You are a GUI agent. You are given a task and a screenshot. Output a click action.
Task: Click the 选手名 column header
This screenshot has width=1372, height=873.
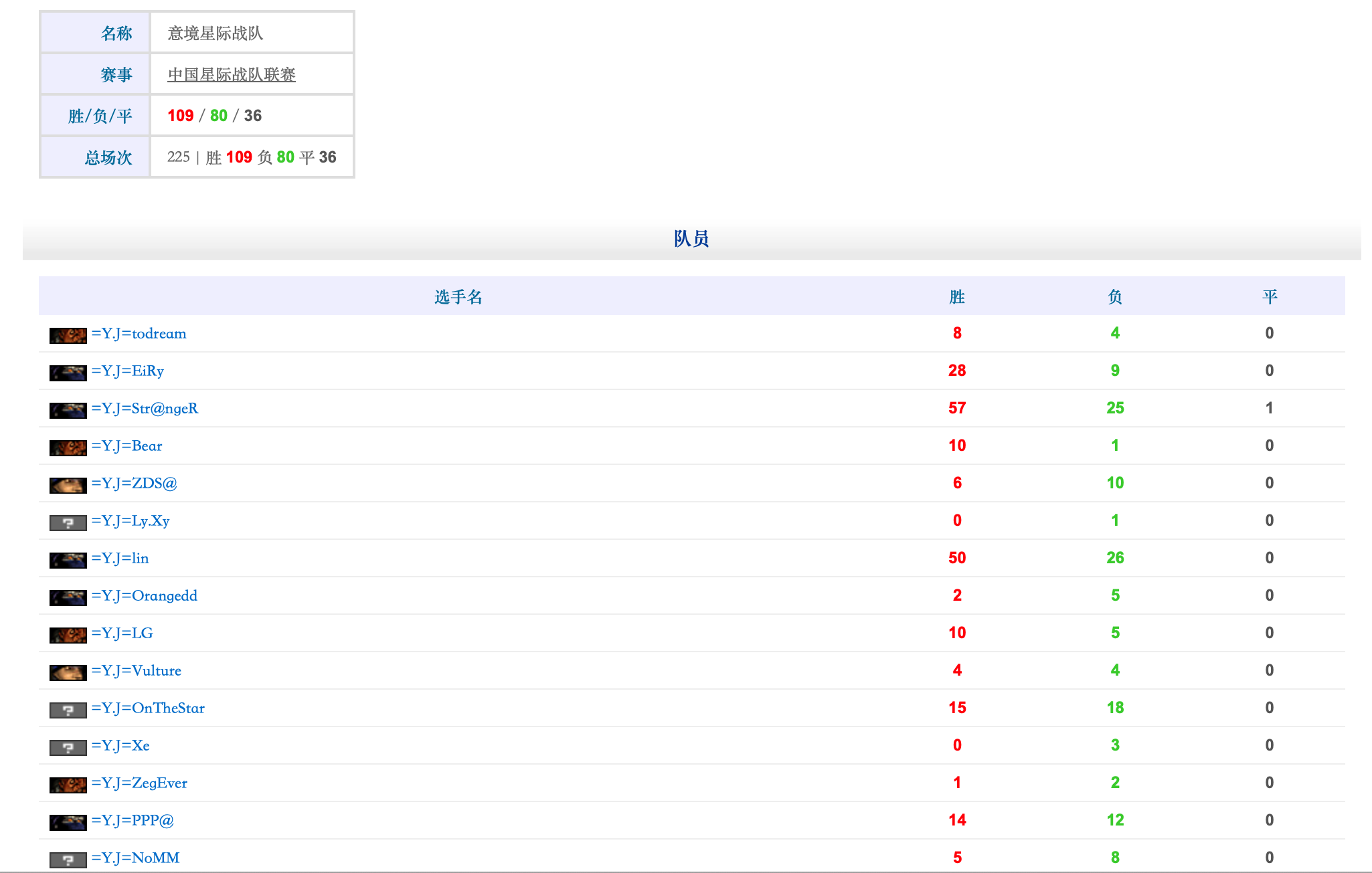point(458,297)
